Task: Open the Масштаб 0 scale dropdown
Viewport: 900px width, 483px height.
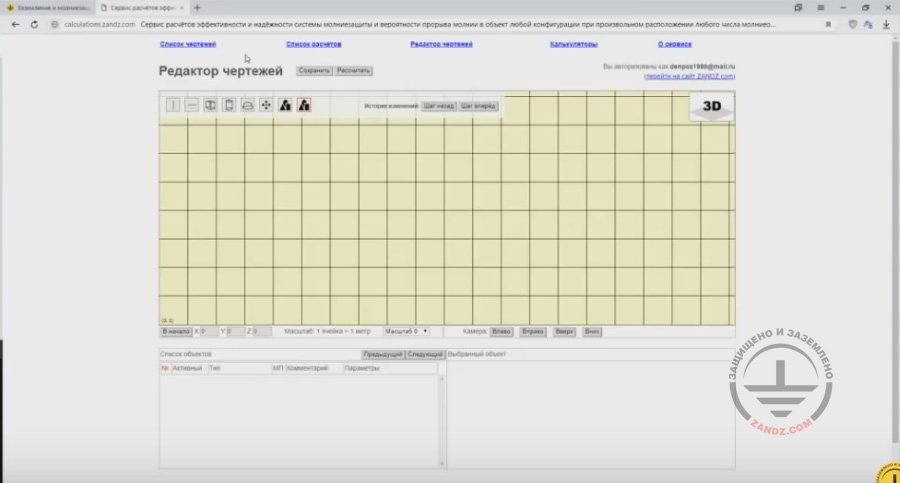Action: pos(406,331)
